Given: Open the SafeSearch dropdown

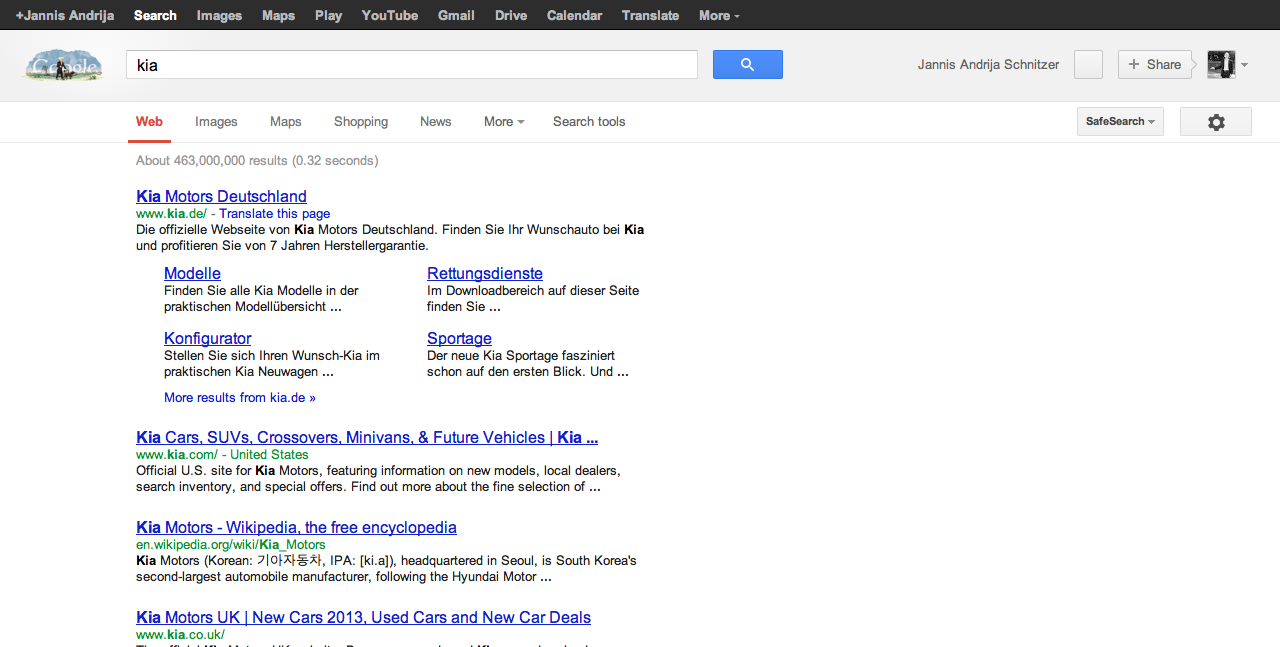Looking at the screenshot, I should 1120,122.
